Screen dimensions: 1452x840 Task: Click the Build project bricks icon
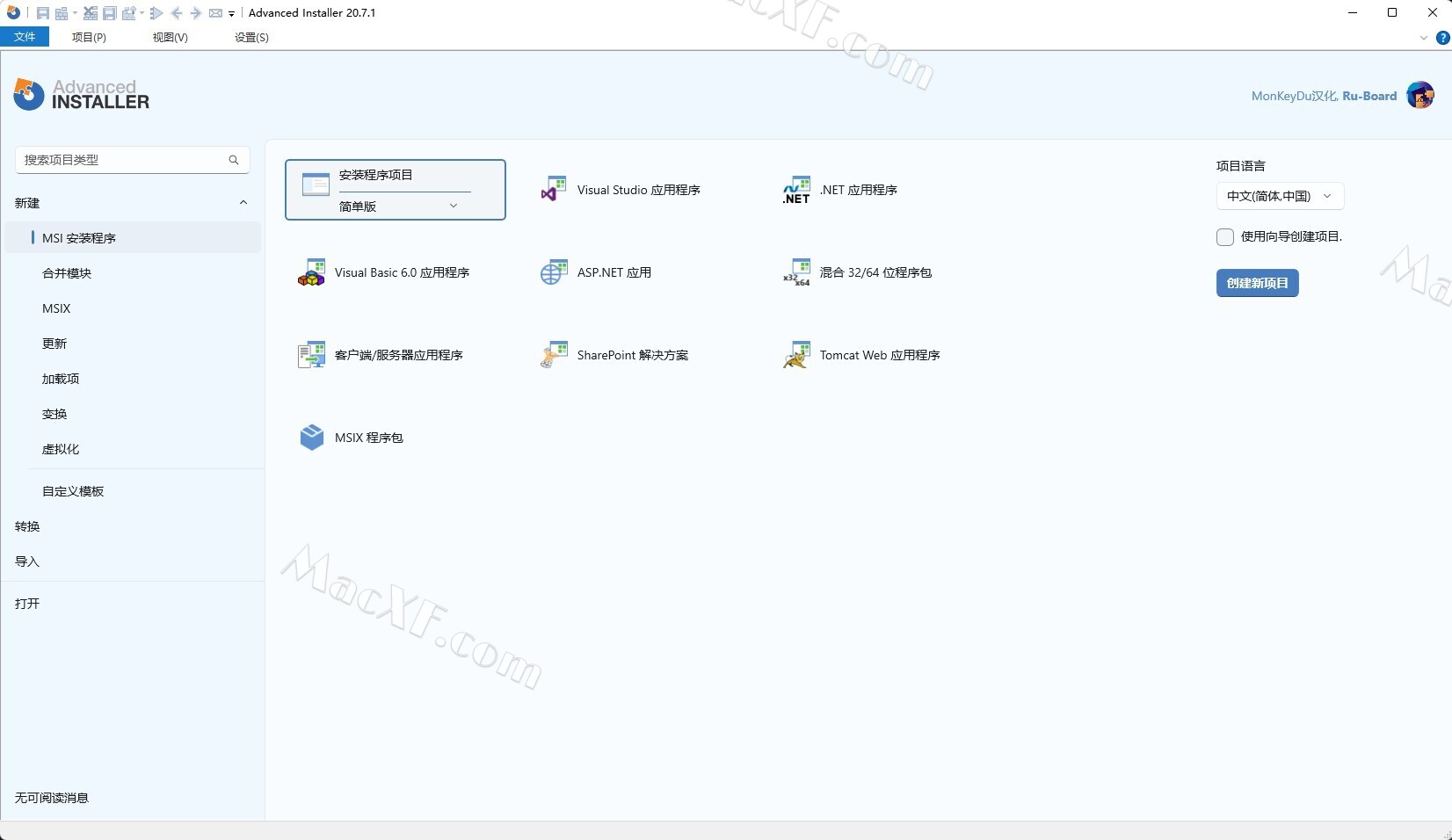pyautogui.click(x=62, y=13)
